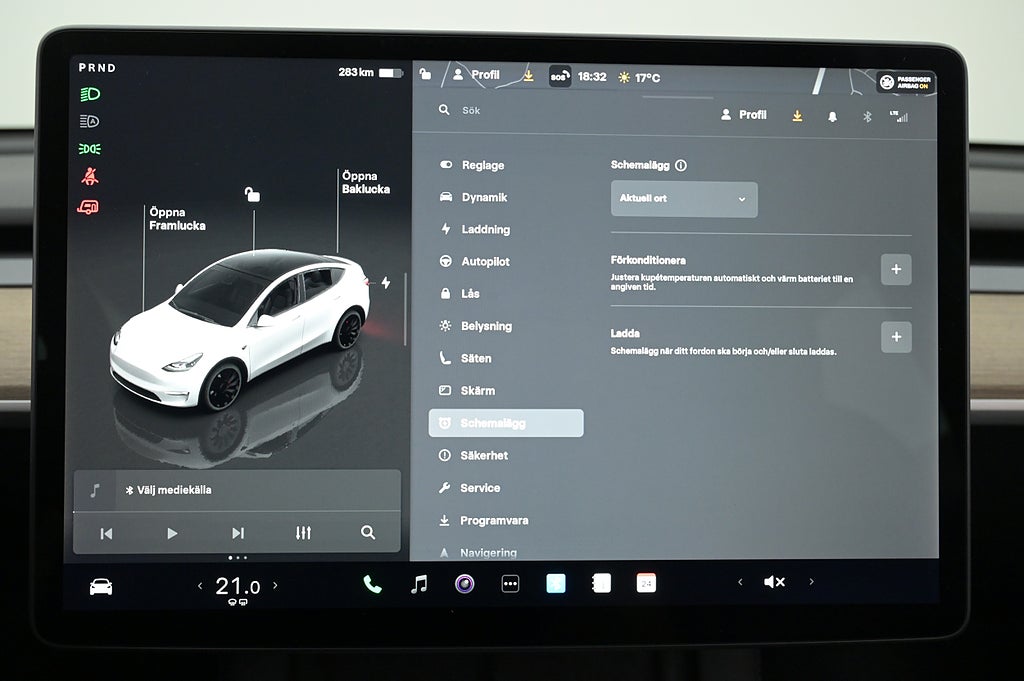Image resolution: width=1024 pixels, height=681 pixels.
Task: Add a Ladda schedule with plus
Action: tap(895, 337)
